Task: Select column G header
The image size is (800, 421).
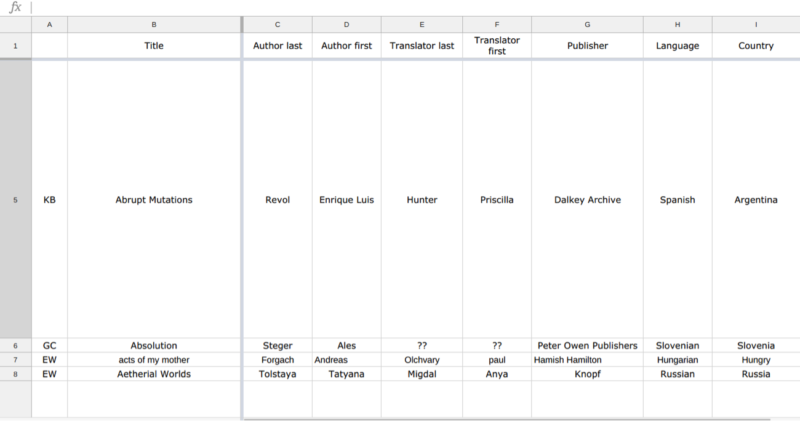Action: [x=587, y=24]
